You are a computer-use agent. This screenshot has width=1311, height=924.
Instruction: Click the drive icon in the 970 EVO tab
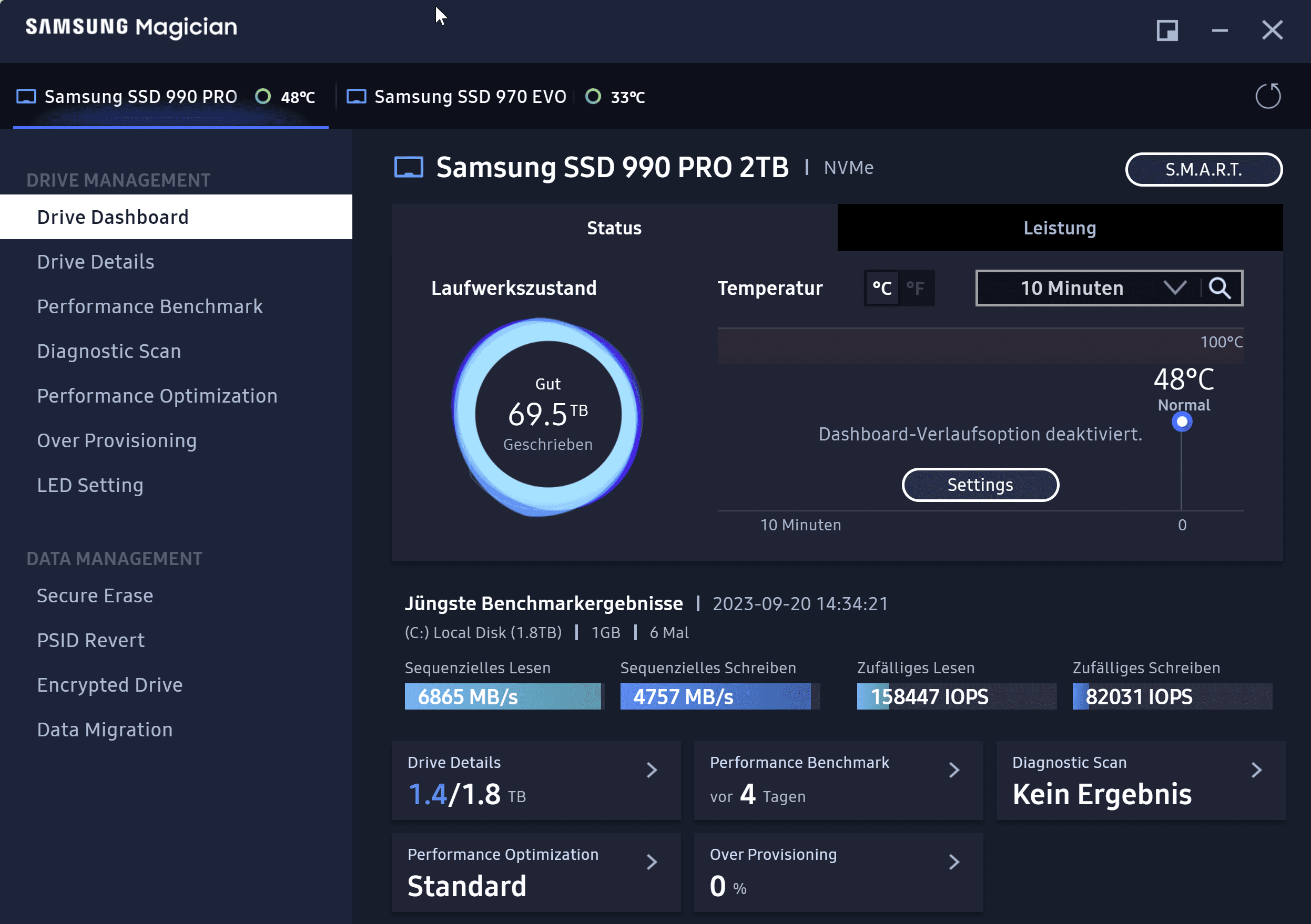pos(357,97)
